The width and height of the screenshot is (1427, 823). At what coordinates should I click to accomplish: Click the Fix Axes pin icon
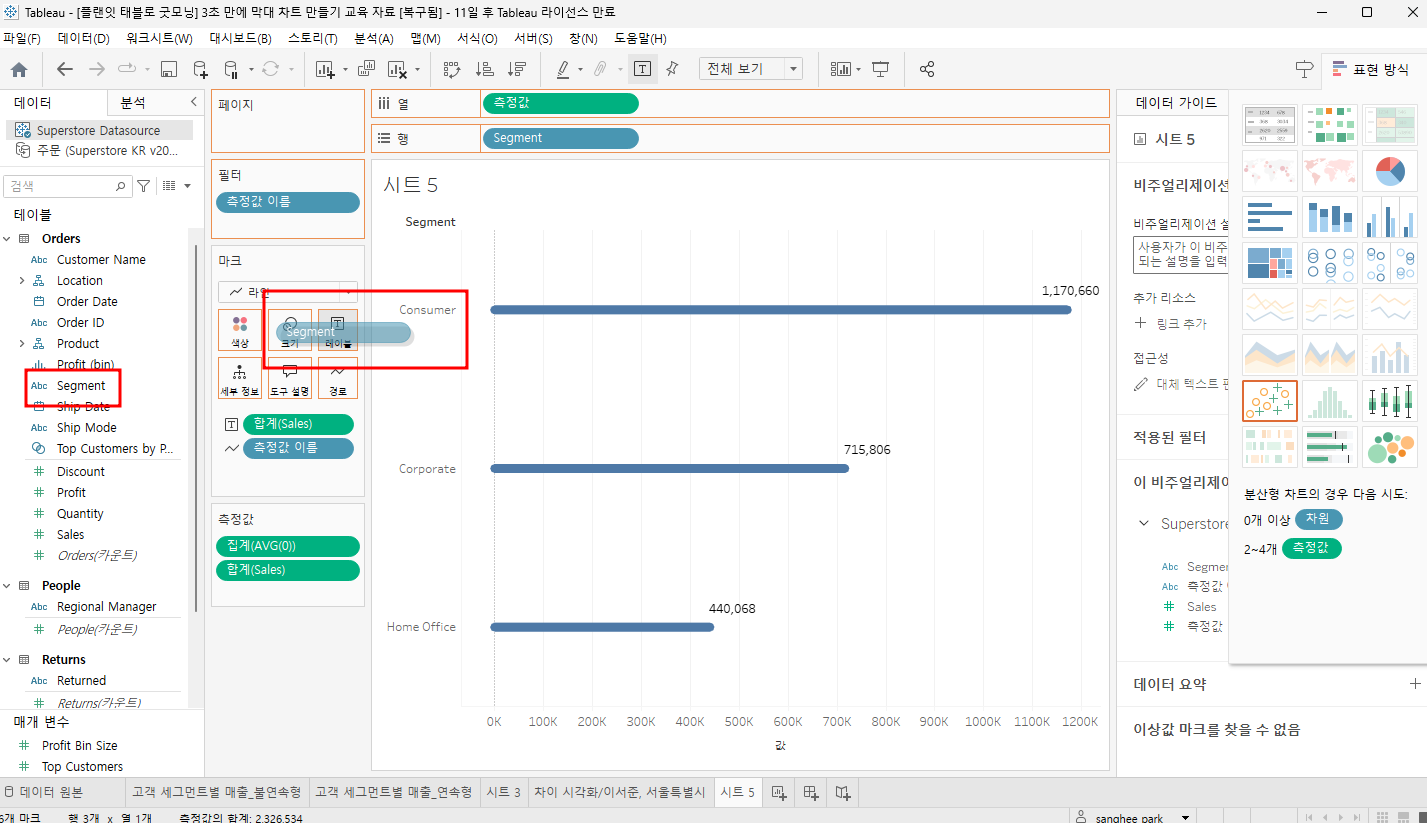(x=672, y=69)
